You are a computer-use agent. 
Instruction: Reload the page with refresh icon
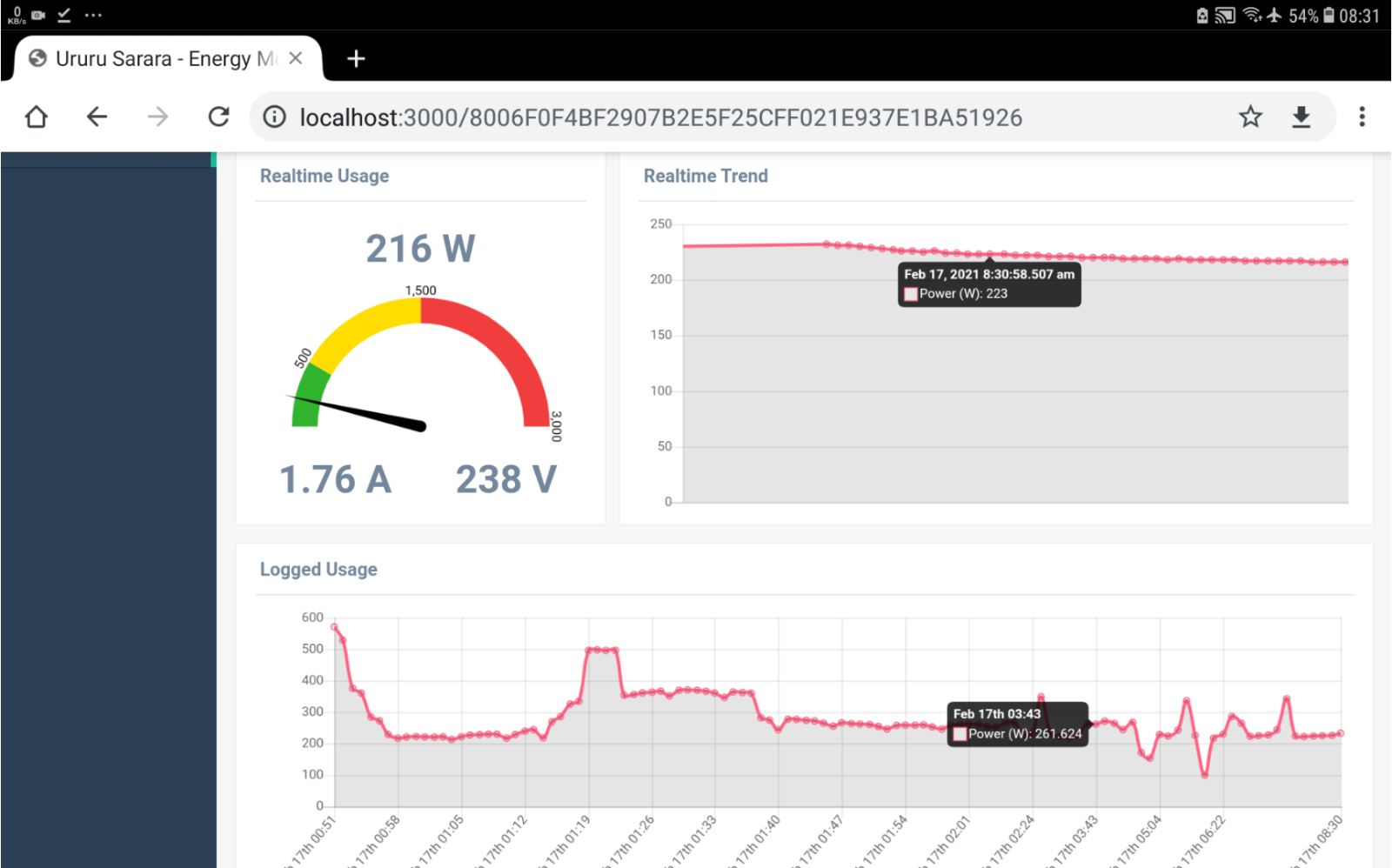tap(218, 117)
